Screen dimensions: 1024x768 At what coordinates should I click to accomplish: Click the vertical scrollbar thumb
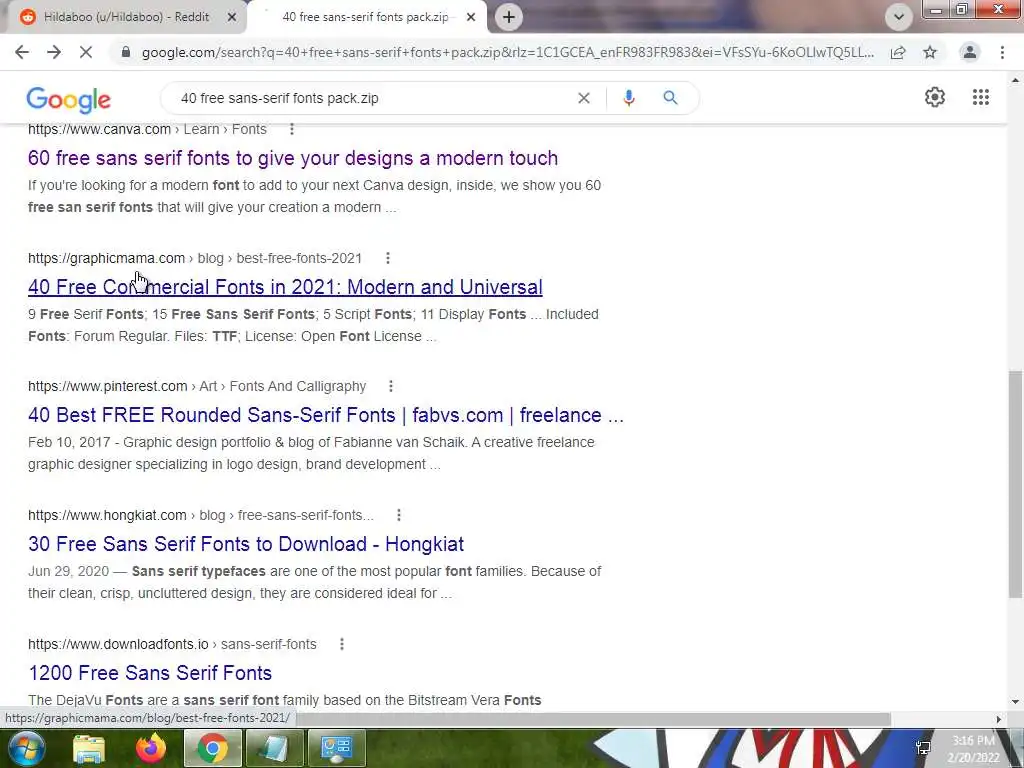[x=1015, y=483]
